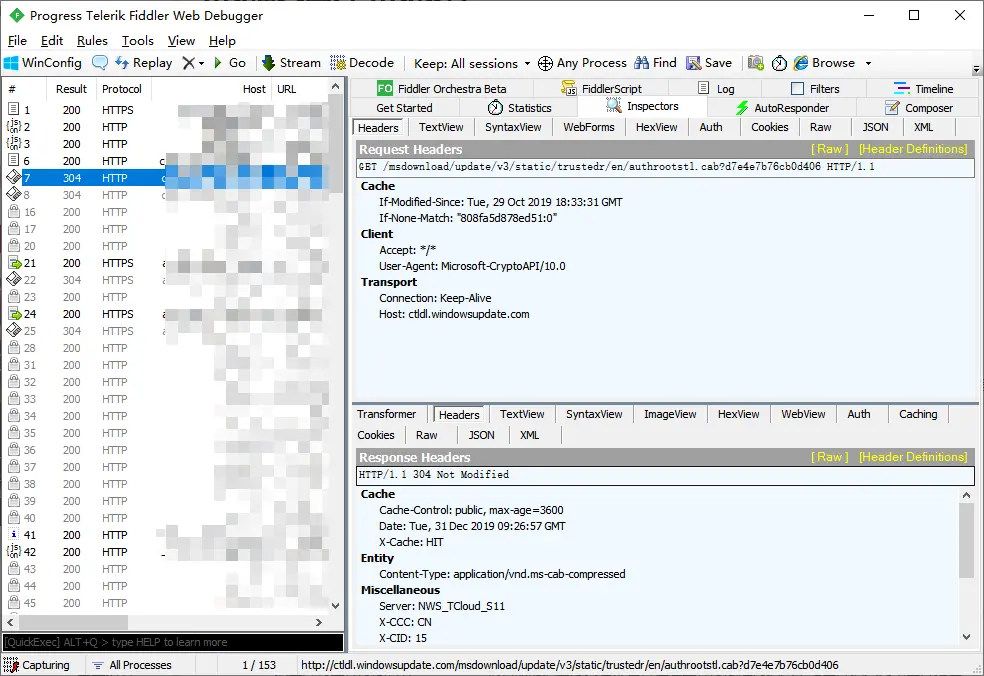
Task: Select response Transformer tab
Action: (x=387, y=414)
